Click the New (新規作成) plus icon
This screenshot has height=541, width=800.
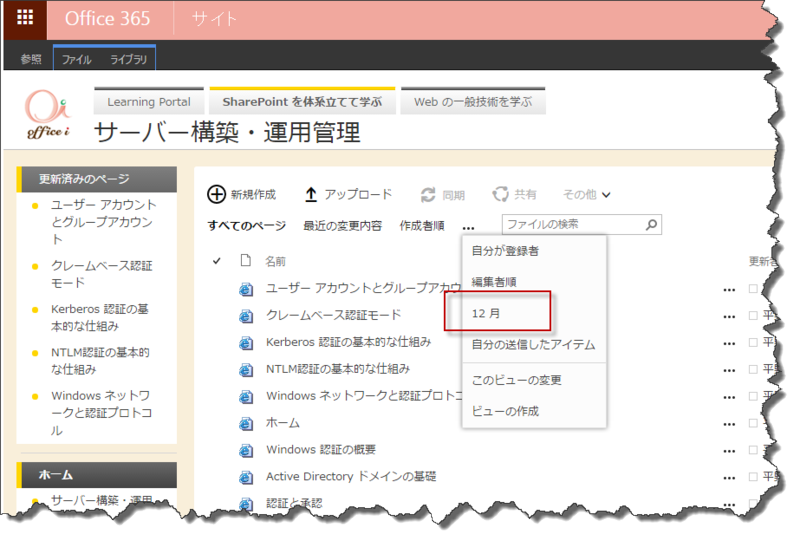pyautogui.click(x=216, y=194)
